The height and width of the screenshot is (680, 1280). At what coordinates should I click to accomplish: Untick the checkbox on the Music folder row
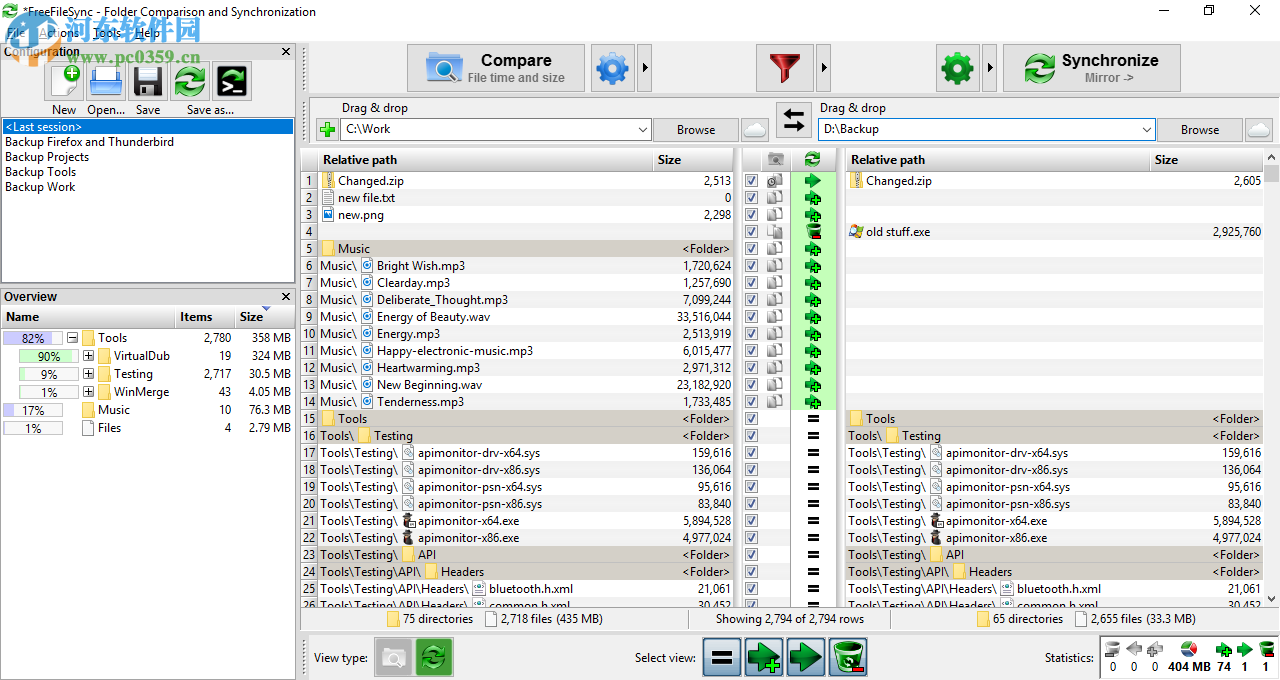point(751,248)
